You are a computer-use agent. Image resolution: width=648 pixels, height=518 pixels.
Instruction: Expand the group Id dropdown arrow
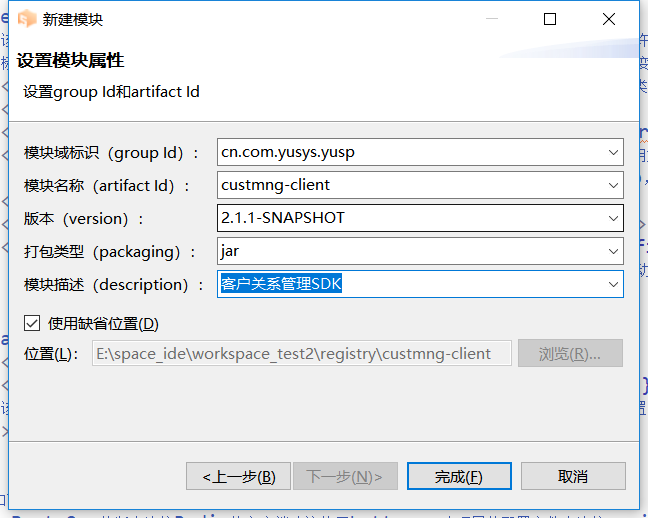[x=613, y=152]
